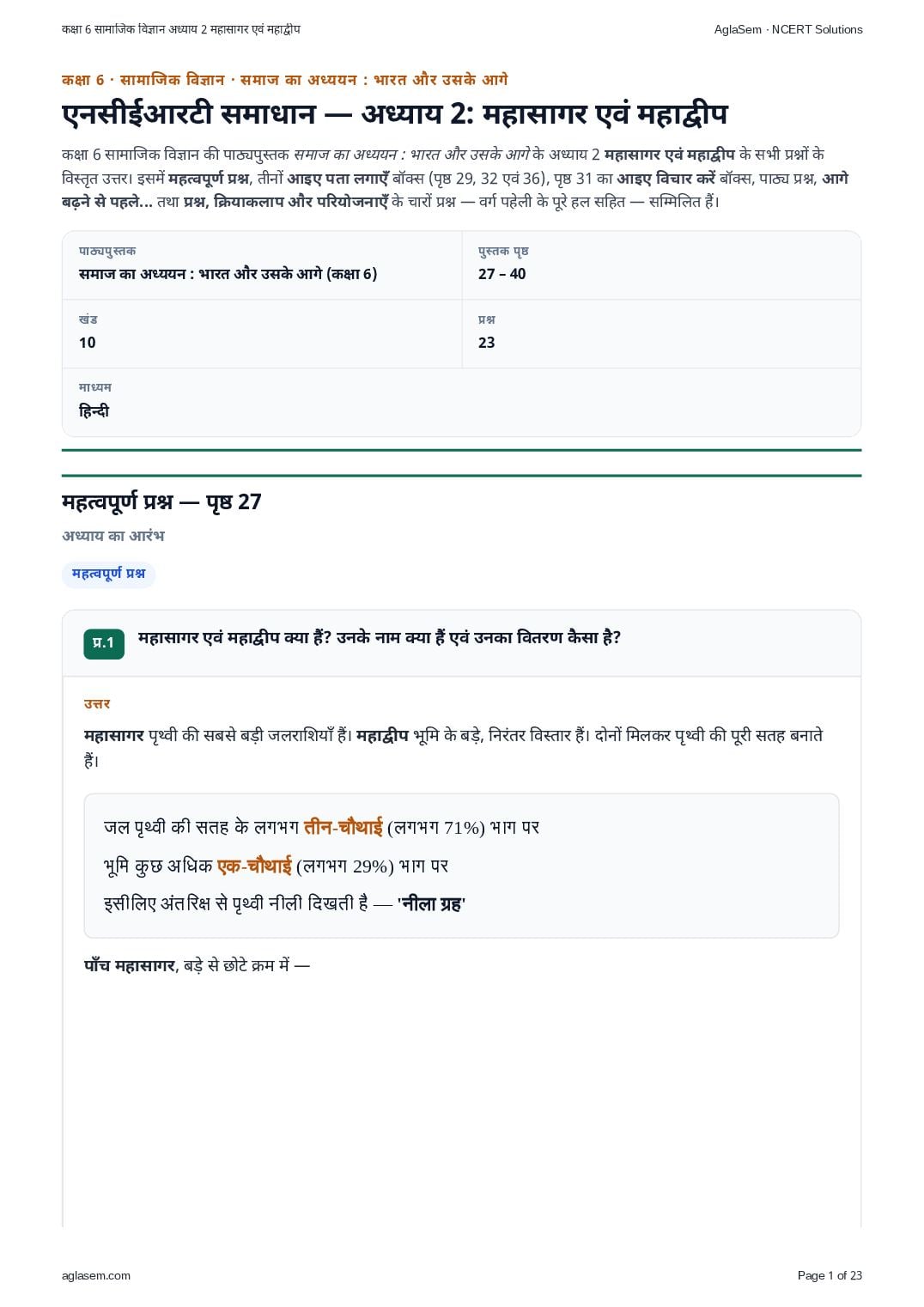Click the उत्तर label
Screen dimensions: 924x1307
click(97, 704)
